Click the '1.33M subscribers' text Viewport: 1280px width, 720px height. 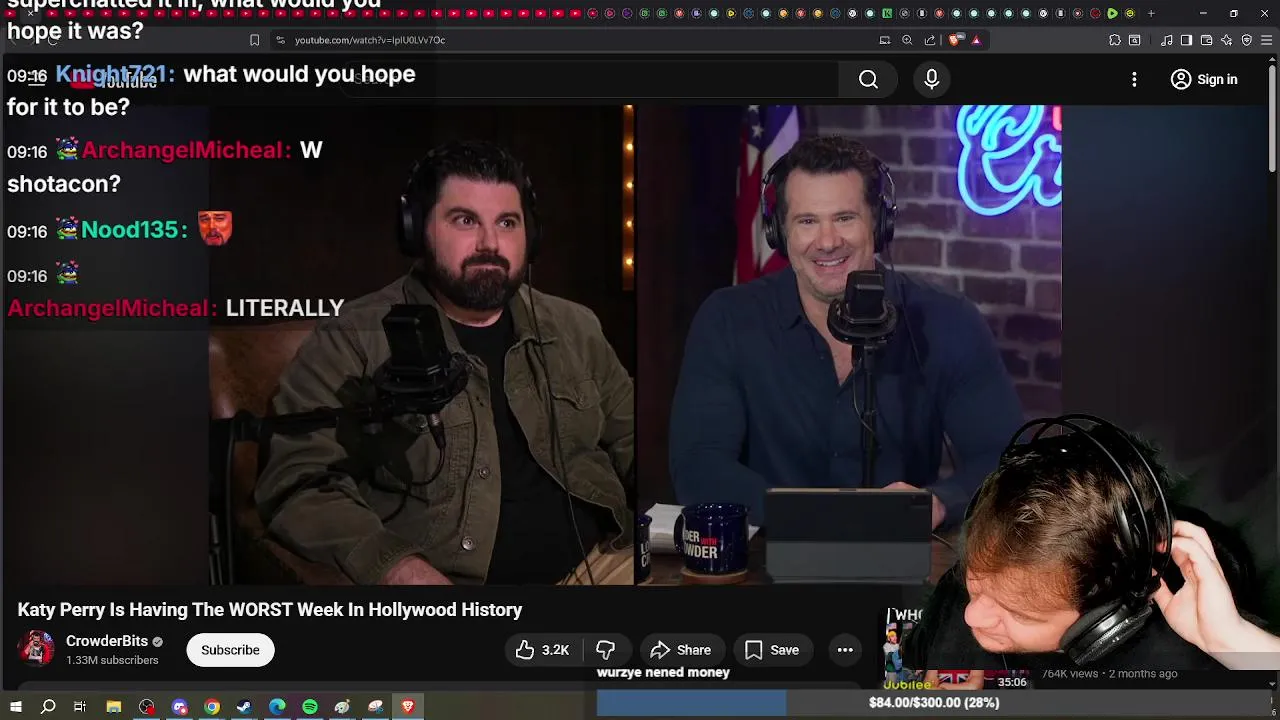click(112, 660)
